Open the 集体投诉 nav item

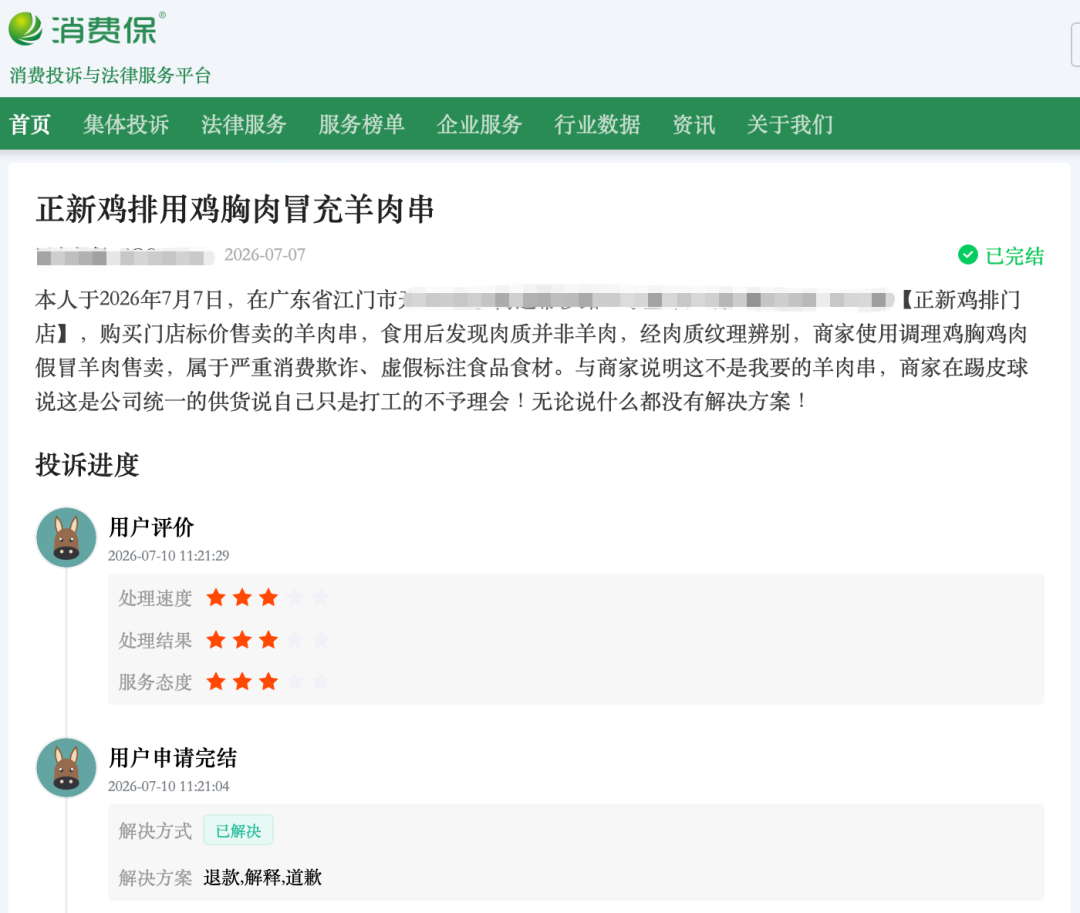click(126, 125)
